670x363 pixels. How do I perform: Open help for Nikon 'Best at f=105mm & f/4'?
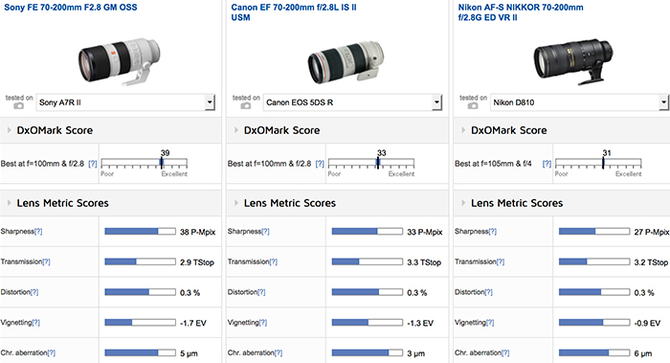[547, 164]
